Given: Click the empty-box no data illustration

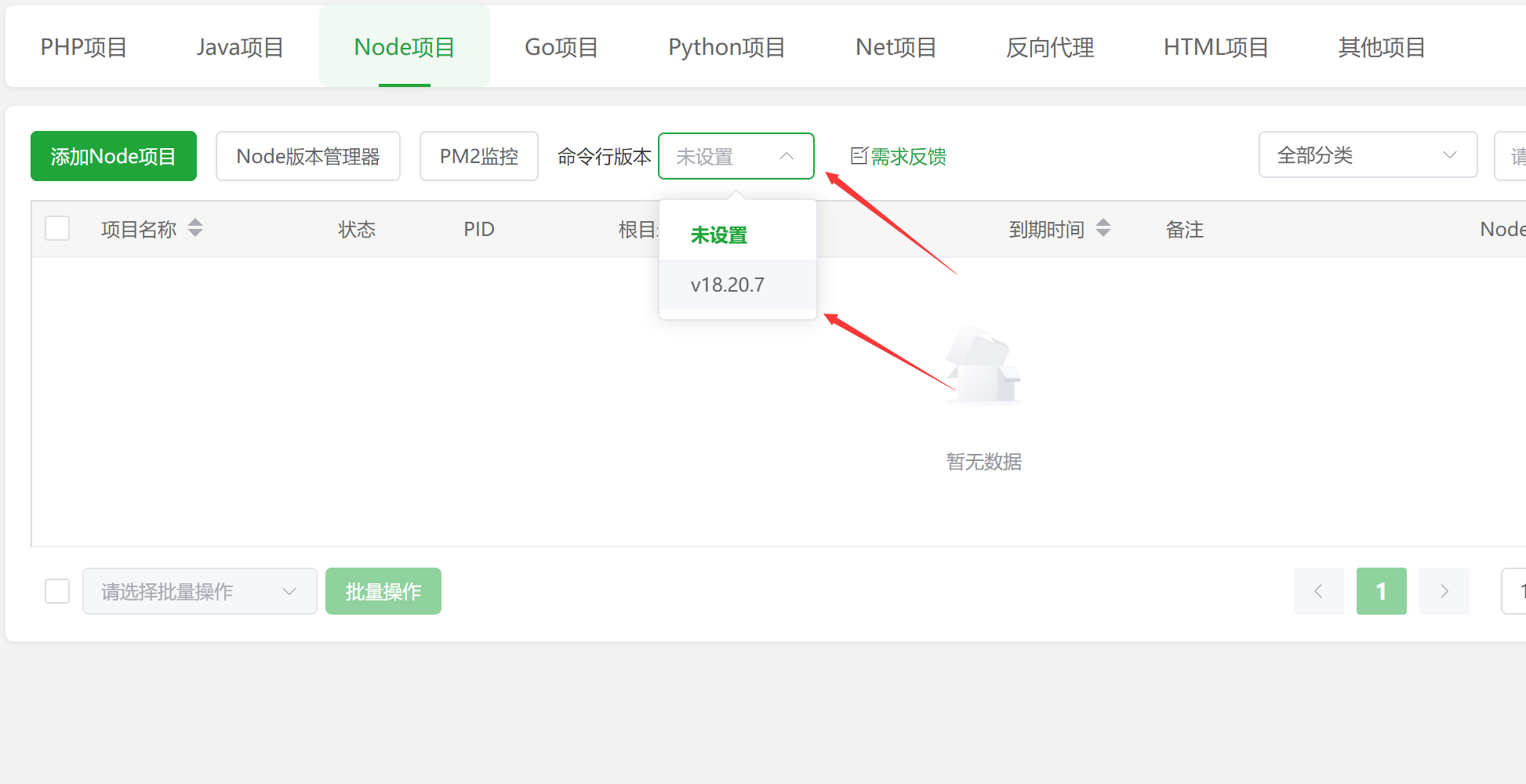Looking at the screenshot, I should (983, 367).
